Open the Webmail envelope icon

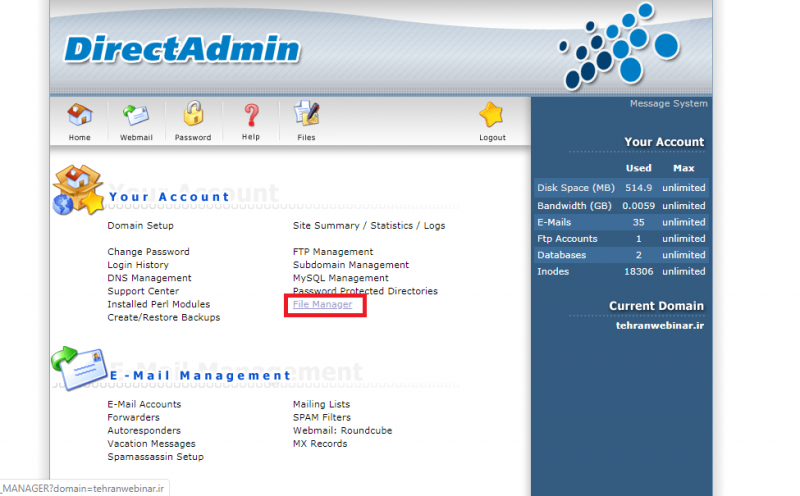(136, 115)
